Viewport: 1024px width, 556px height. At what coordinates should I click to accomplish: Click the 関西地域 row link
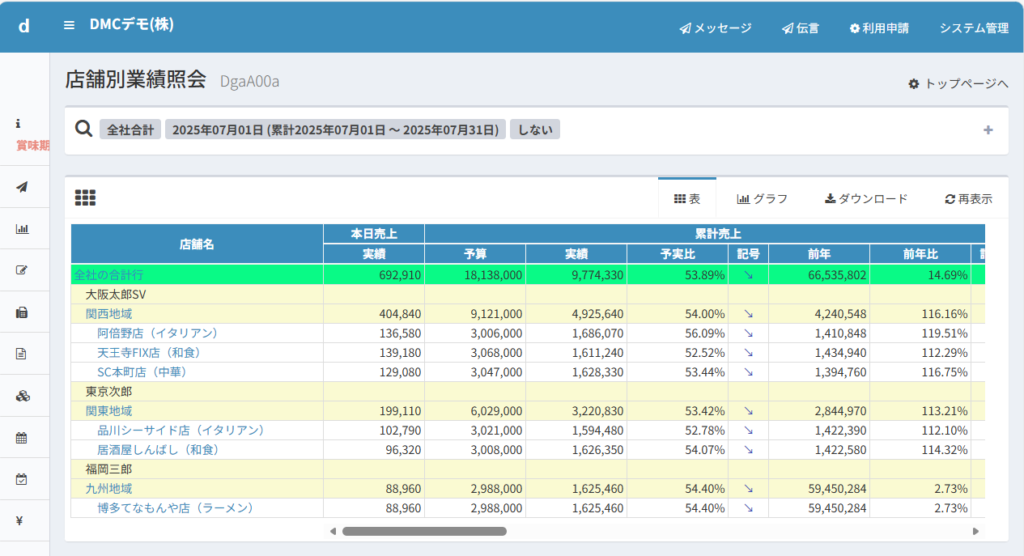pos(109,314)
